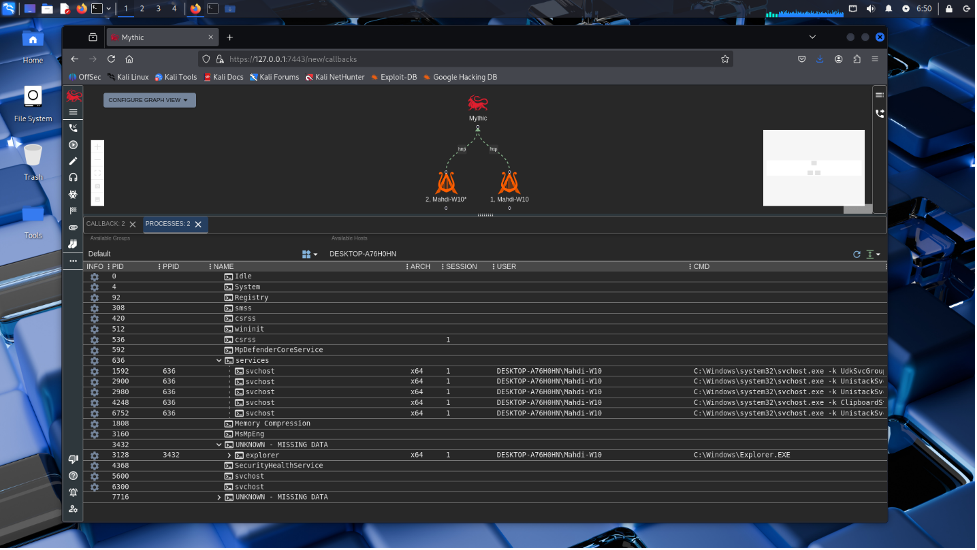
Task: Open Firefox downloads arrow icon
Action: click(x=820, y=59)
